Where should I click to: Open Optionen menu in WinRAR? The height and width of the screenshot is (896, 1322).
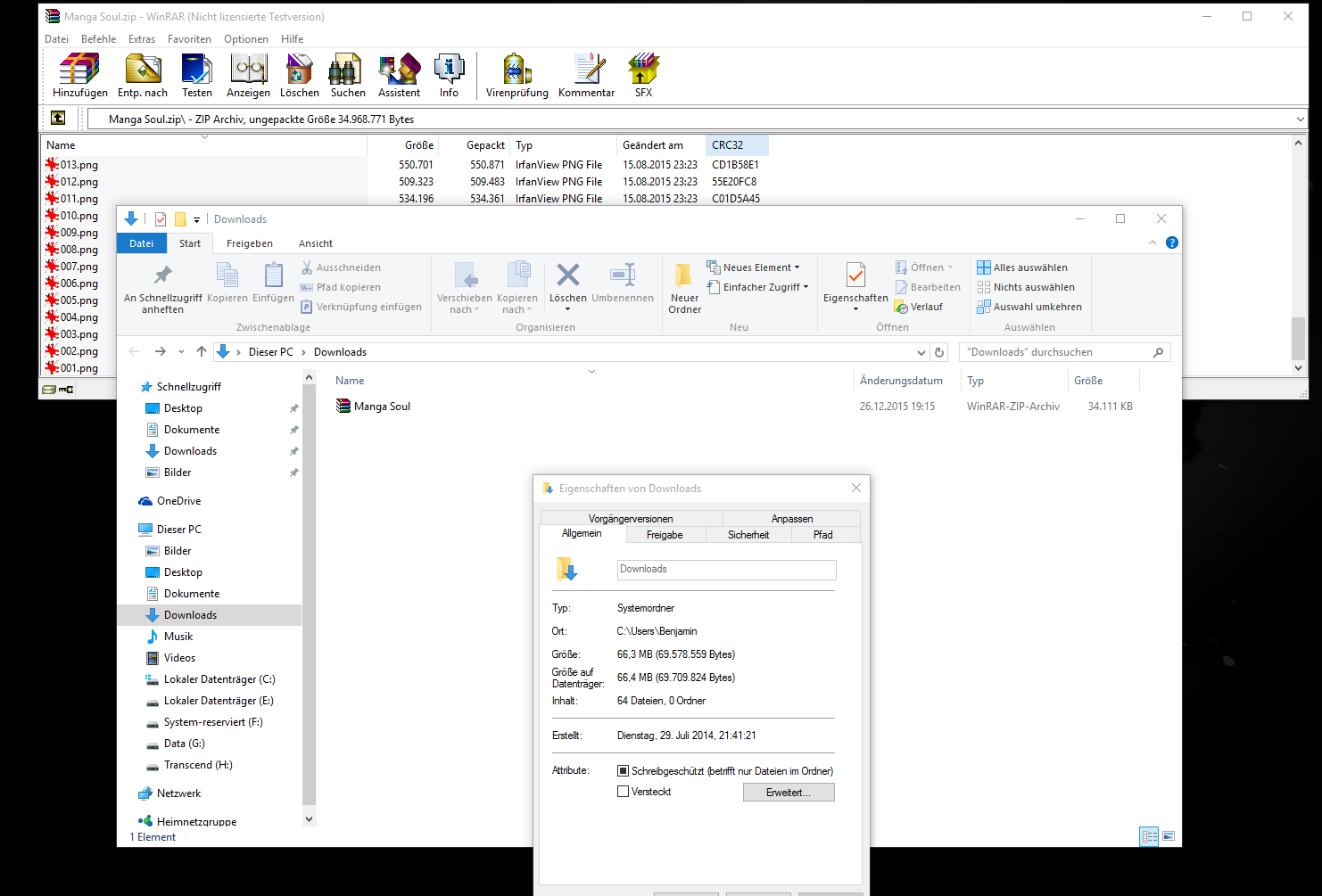coord(246,39)
